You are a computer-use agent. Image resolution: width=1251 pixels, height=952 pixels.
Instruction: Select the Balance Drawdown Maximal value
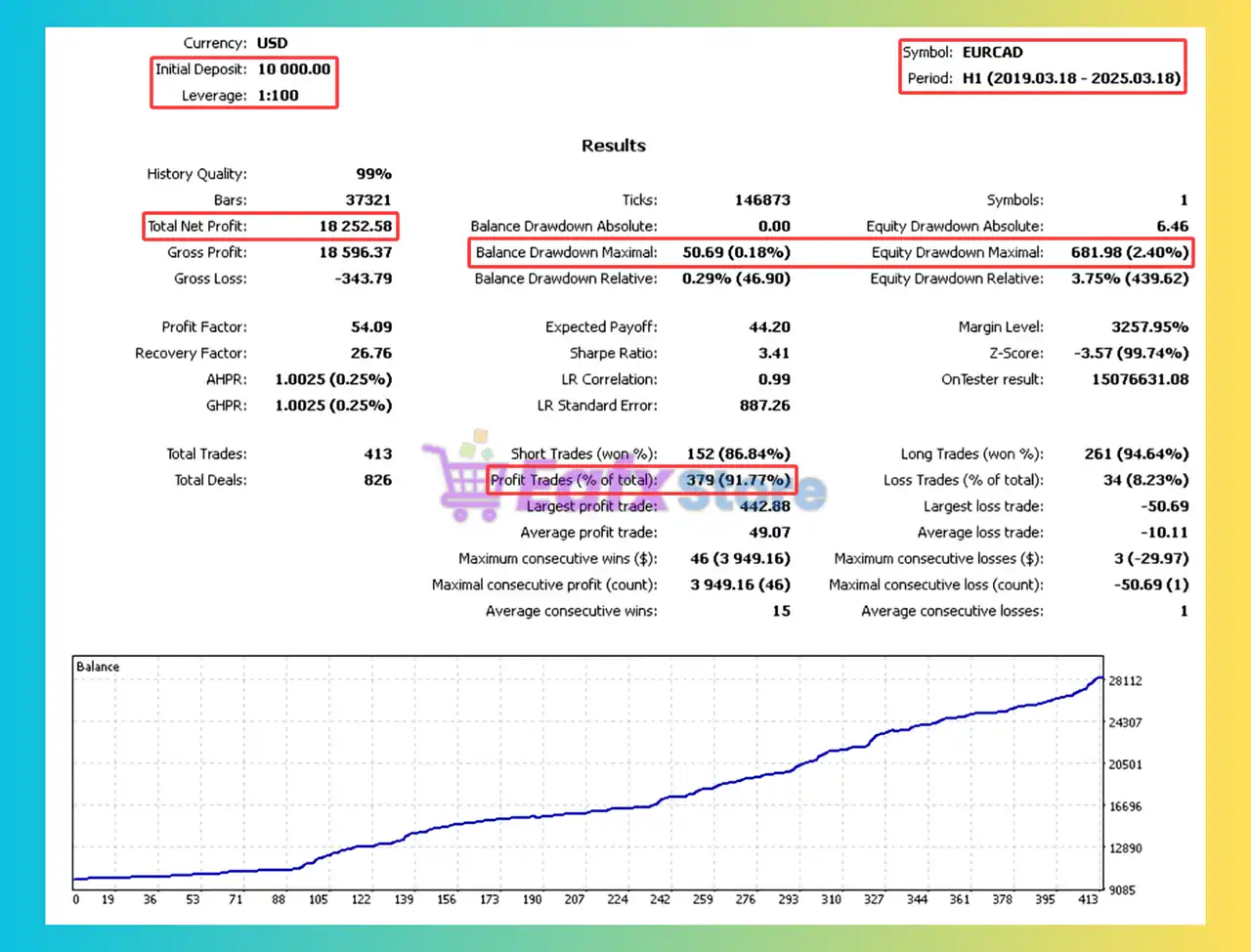click(x=736, y=252)
